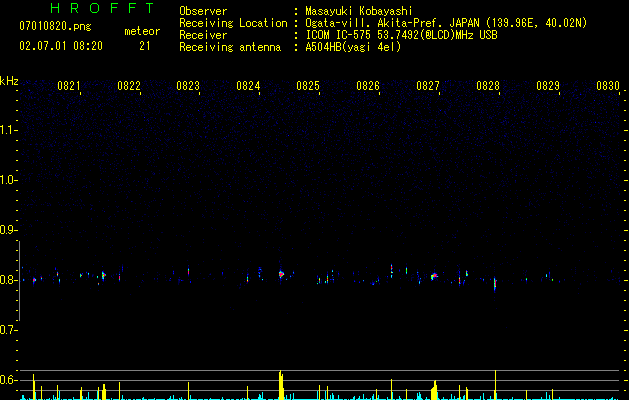Viewport: 629px width, 400px height.
Task: Click the 1.0 frequency axis label
Action: 8,180
